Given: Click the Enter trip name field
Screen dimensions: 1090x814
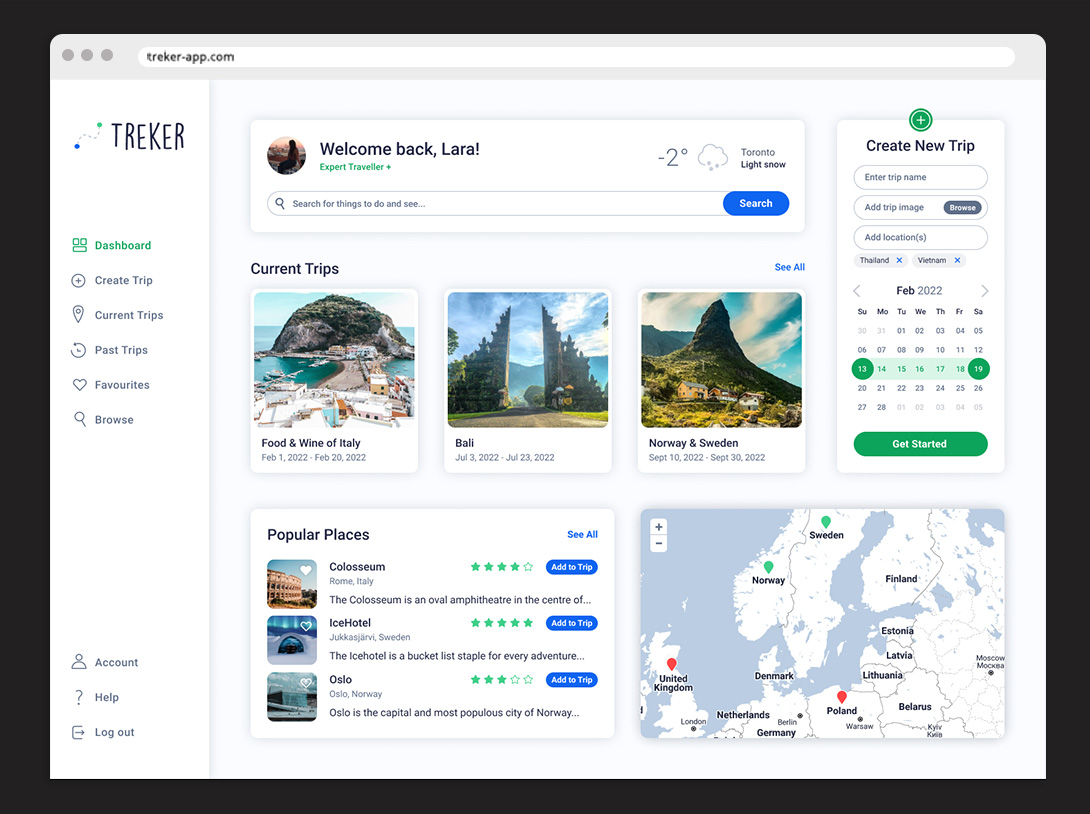Looking at the screenshot, I should 920,177.
